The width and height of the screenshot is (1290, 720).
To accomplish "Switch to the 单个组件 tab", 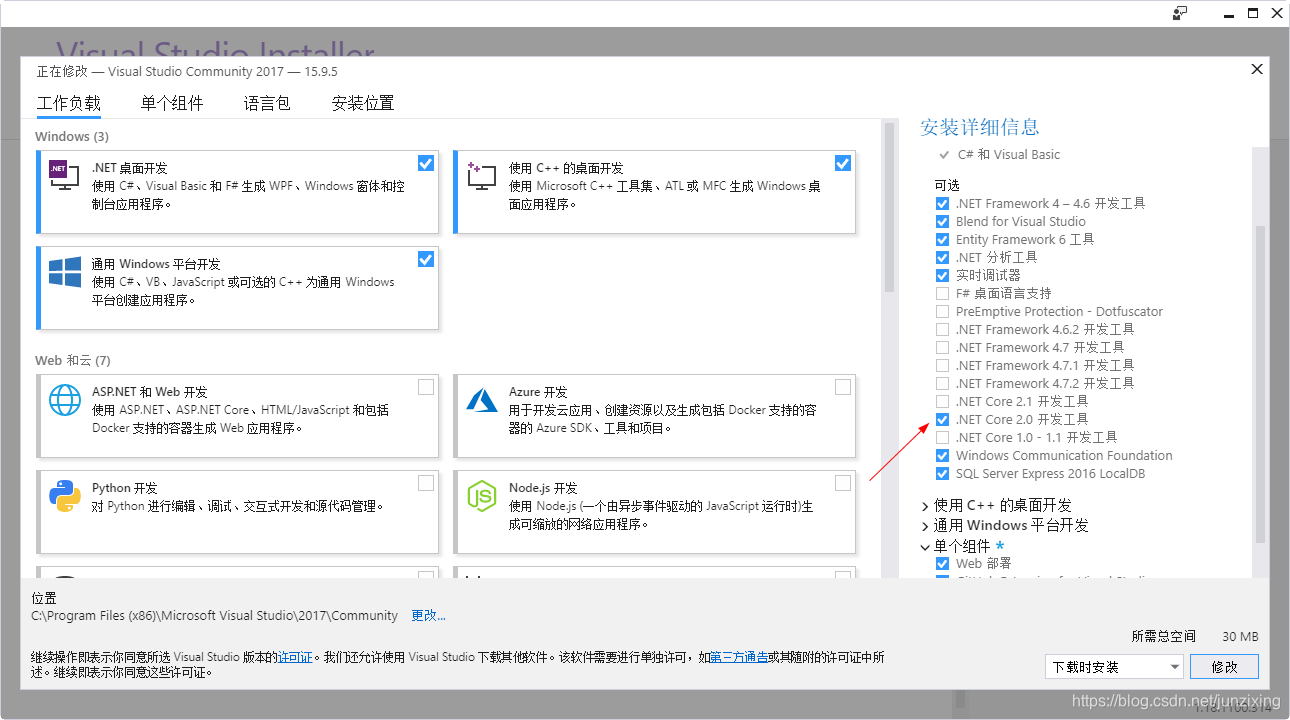I will [x=172, y=103].
